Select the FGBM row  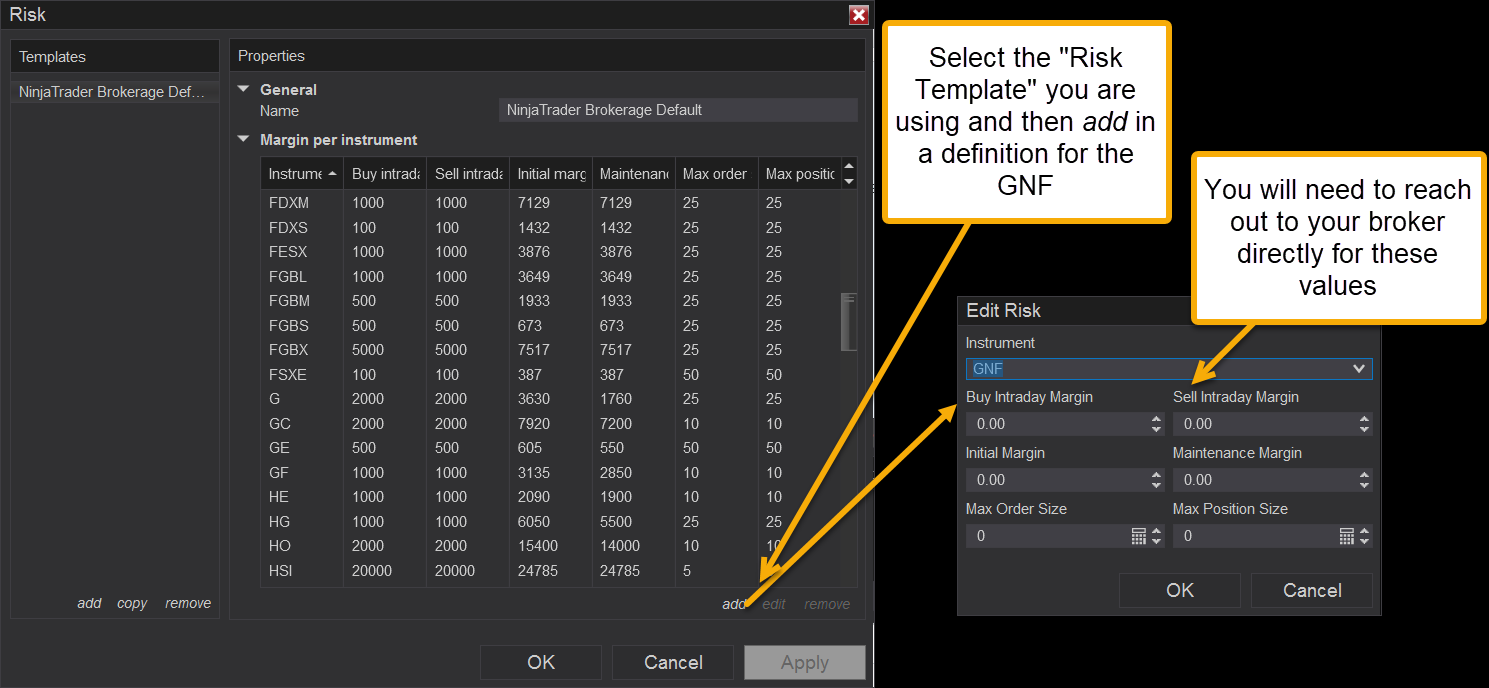click(x=551, y=301)
